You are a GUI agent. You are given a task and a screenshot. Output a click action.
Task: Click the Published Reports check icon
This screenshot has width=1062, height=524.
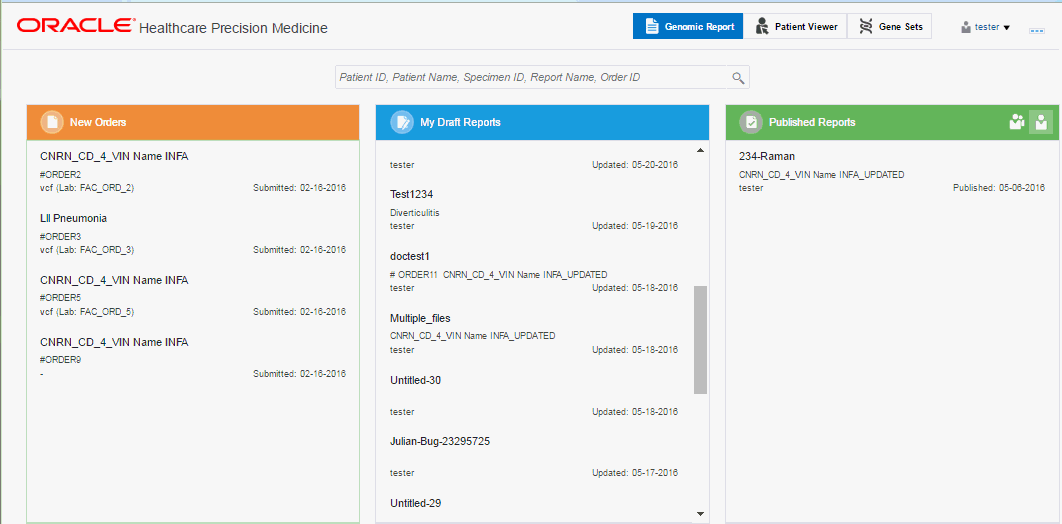[750, 122]
